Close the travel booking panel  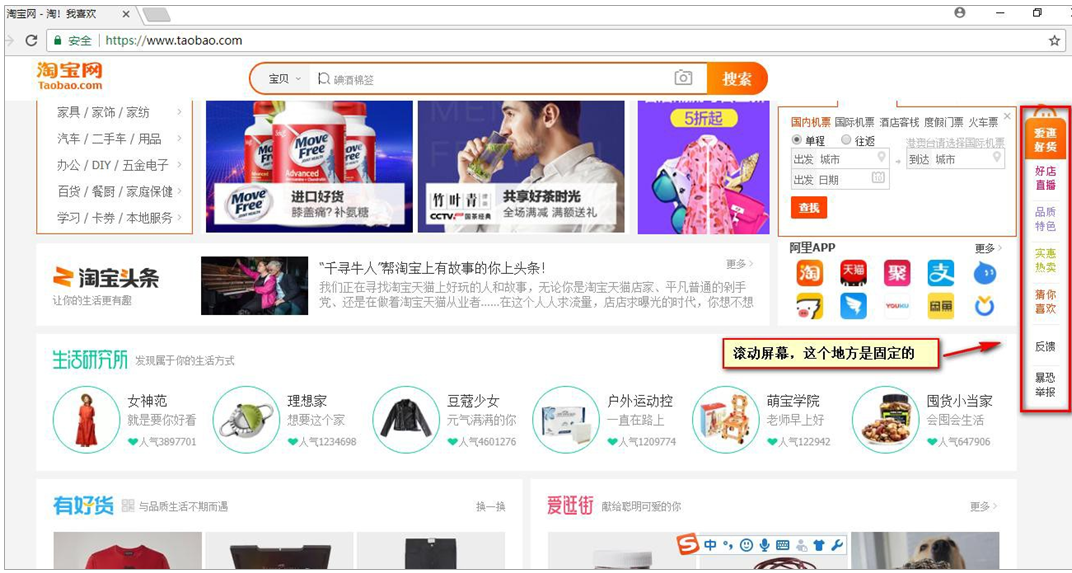pyautogui.click(x=1006, y=116)
